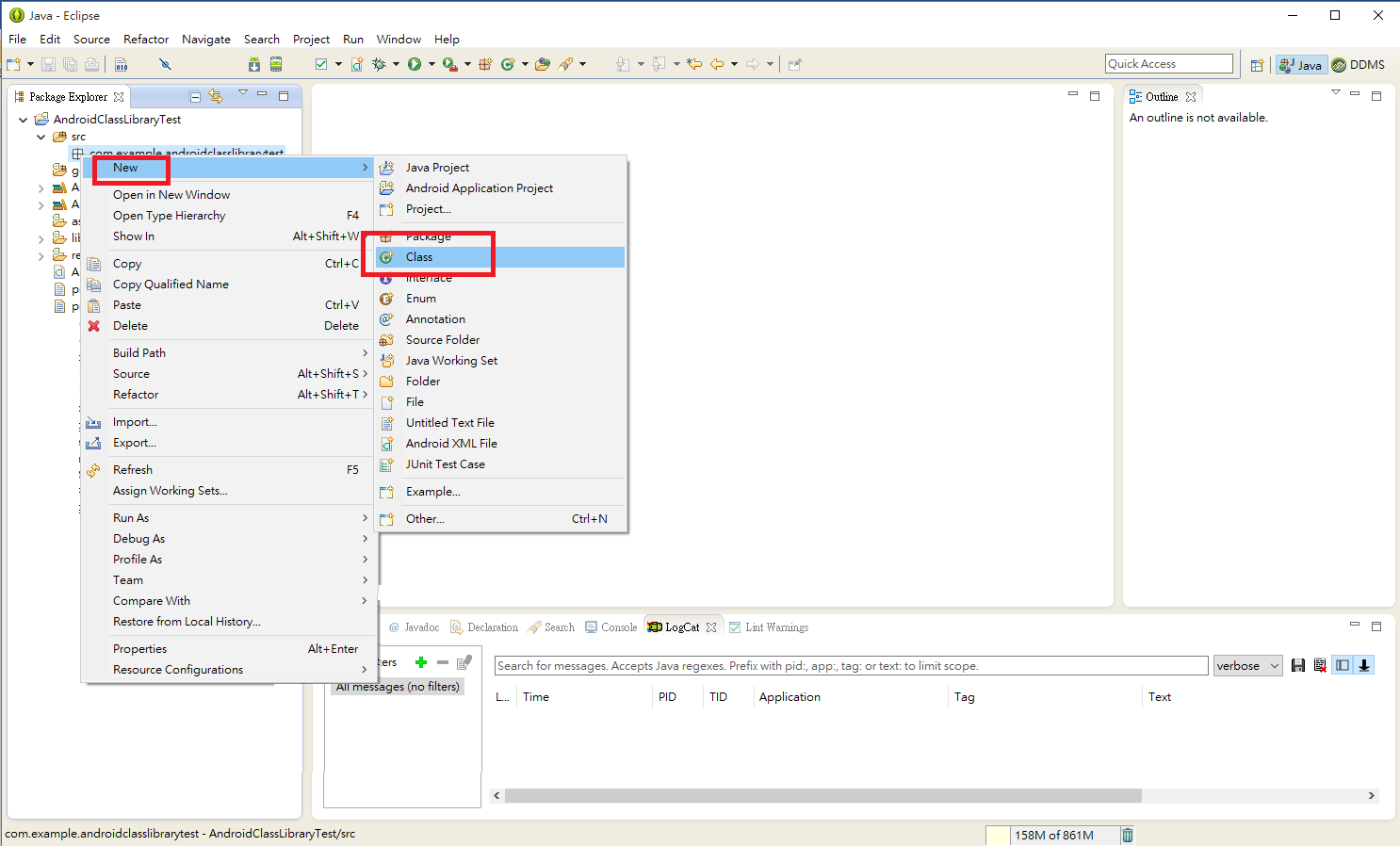Click the Open Type toolbar icon

tap(543, 64)
